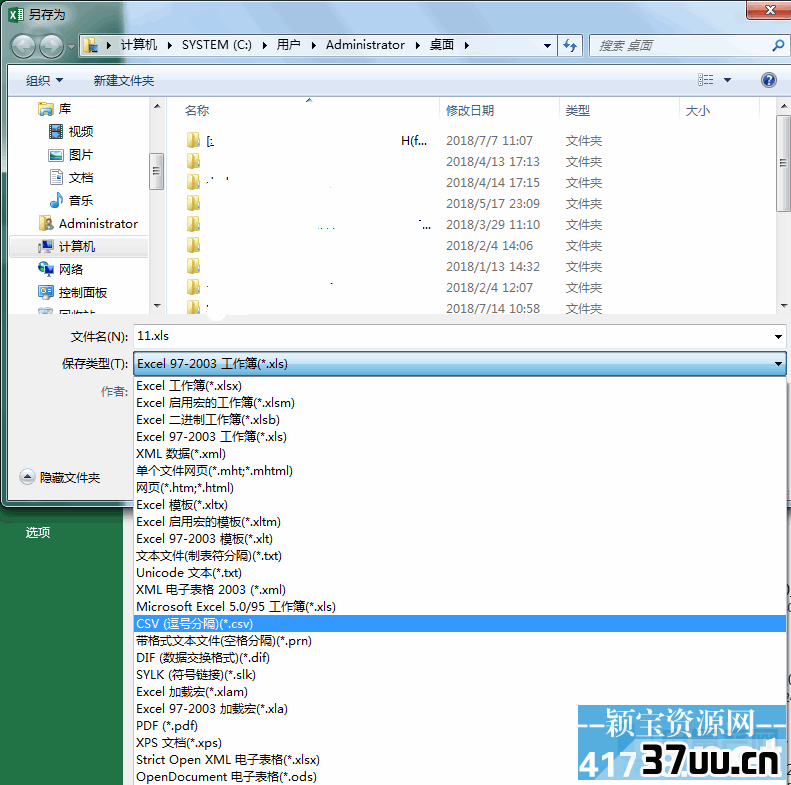Click the file list vertical scrollbar
The height and width of the screenshot is (785, 791).
click(783, 205)
